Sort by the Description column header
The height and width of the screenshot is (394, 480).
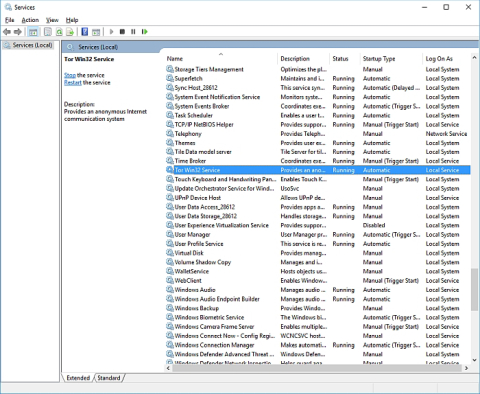tap(303, 59)
